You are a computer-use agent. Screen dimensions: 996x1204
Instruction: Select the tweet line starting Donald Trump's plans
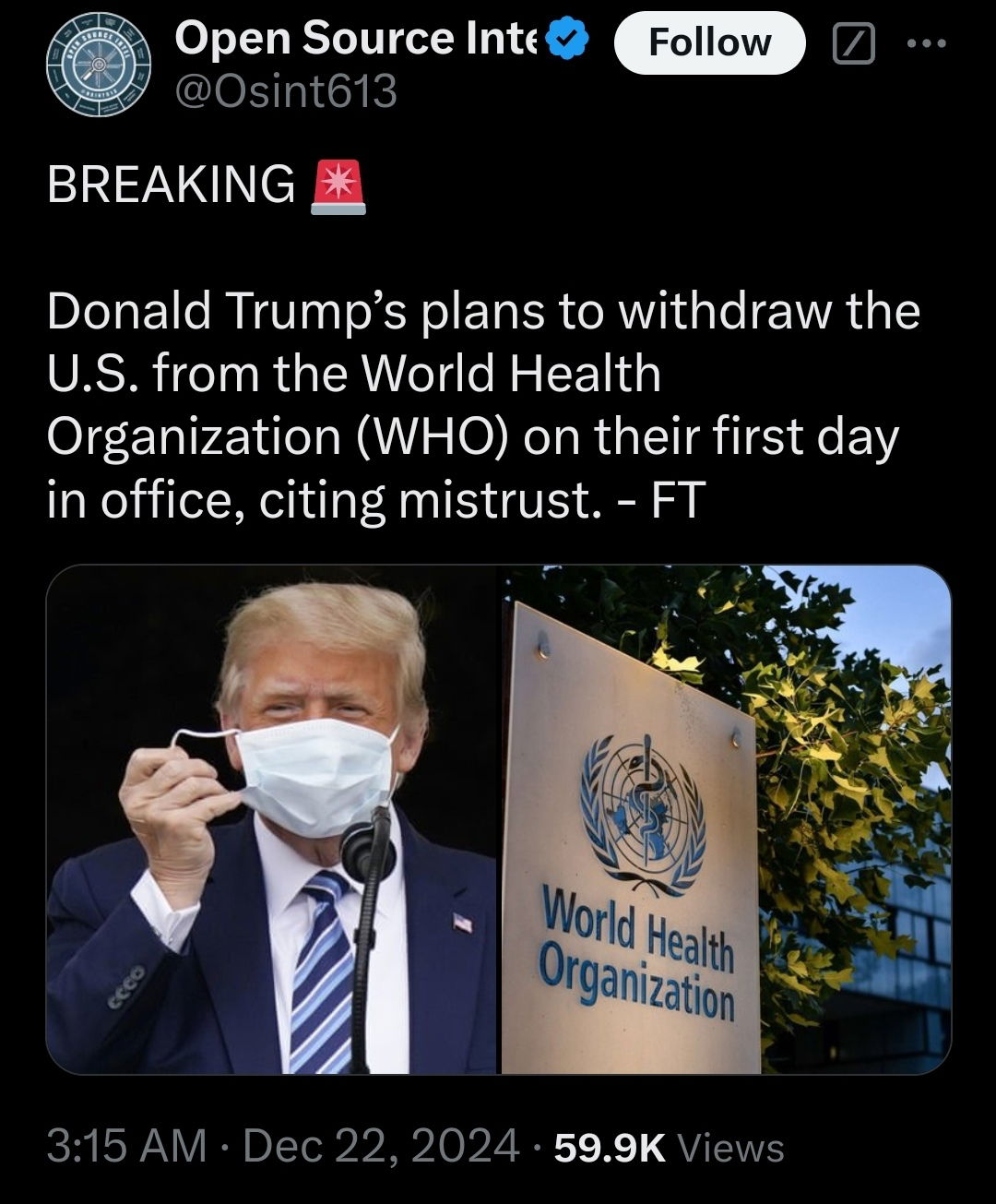pos(483,310)
